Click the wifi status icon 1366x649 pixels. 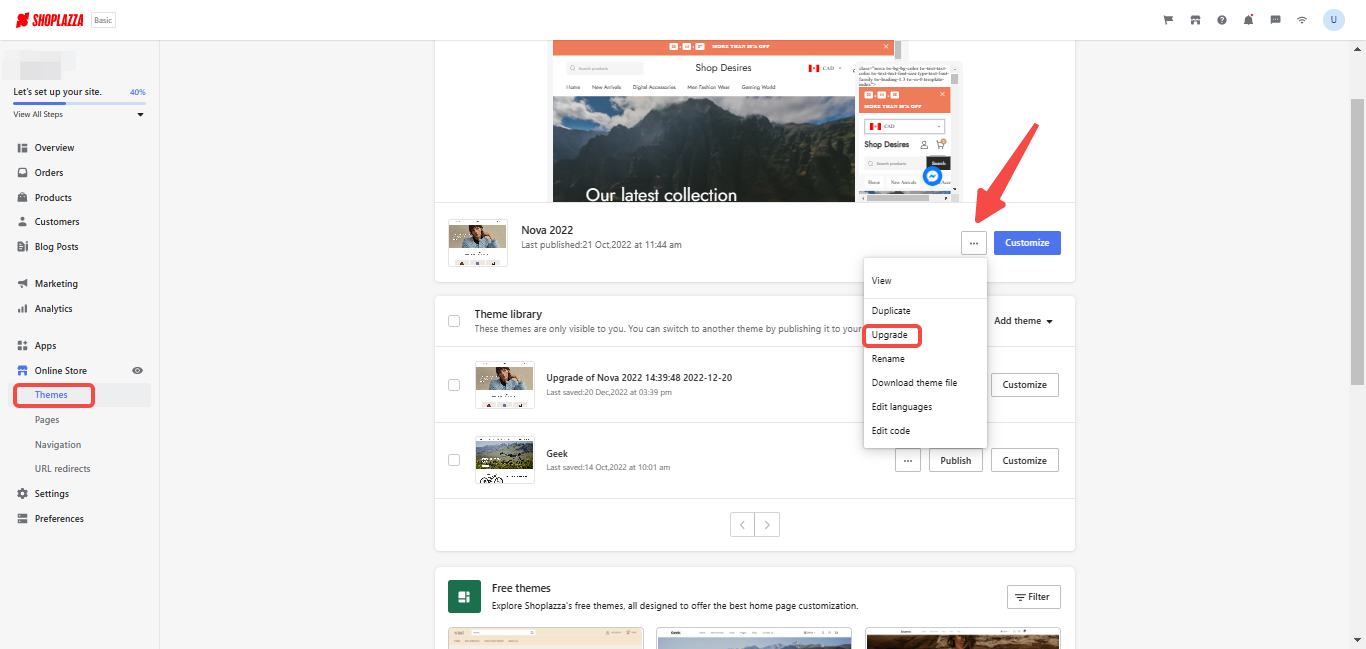click(x=1302, y=20)
